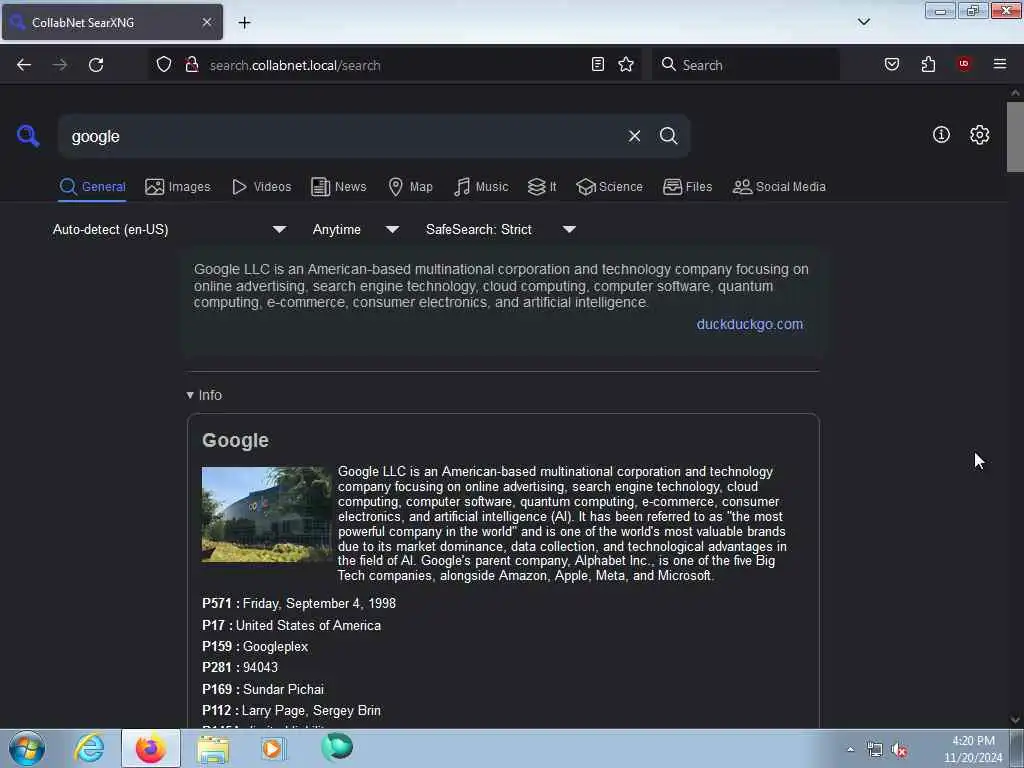The height and width of the screenshot is (768, 1024).
Task: Click the P112 Larry Page, Sergey Brin row
Action: 291,711
